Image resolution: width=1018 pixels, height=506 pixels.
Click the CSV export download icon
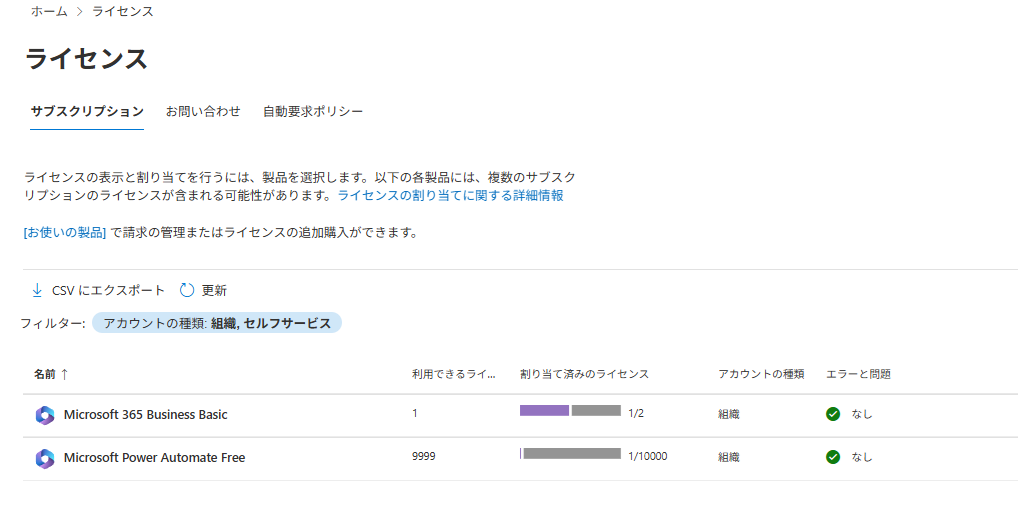click(37, 290)
